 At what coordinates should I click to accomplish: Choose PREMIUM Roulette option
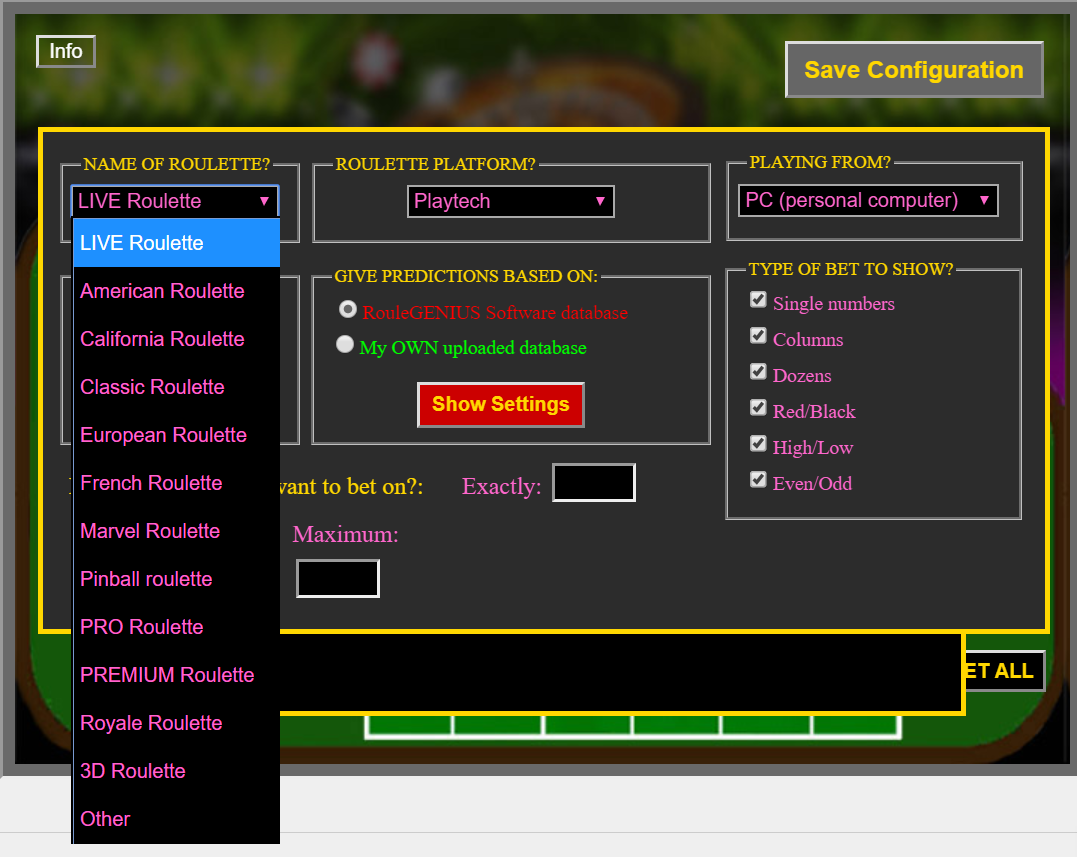177,676
